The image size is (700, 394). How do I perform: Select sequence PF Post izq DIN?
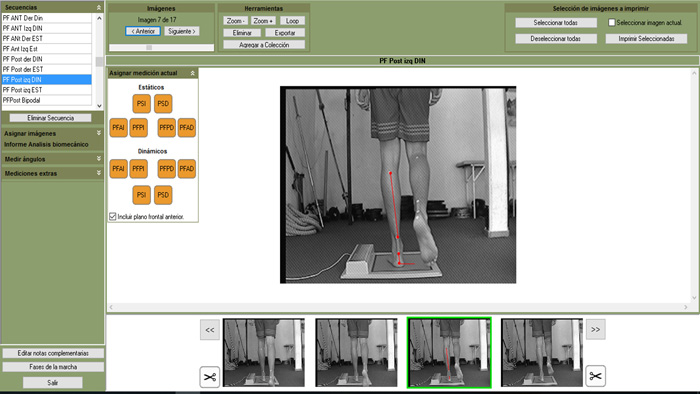tap(46, 79)
